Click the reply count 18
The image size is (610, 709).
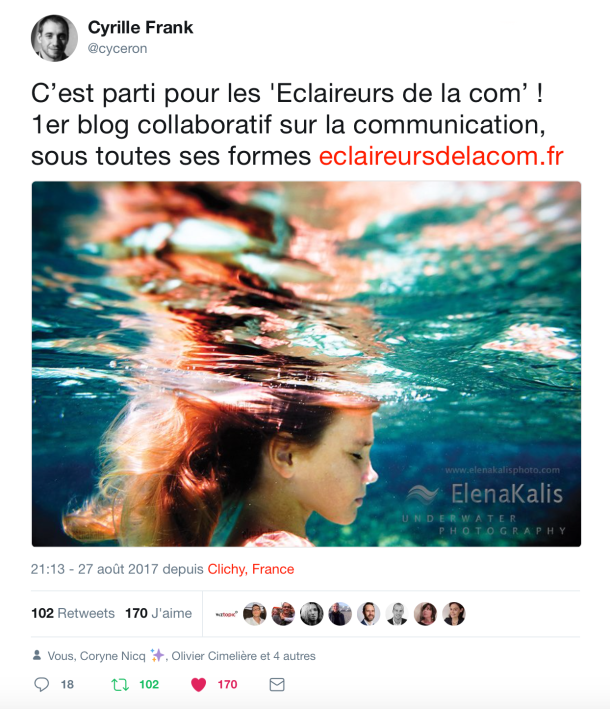point(67,685)
